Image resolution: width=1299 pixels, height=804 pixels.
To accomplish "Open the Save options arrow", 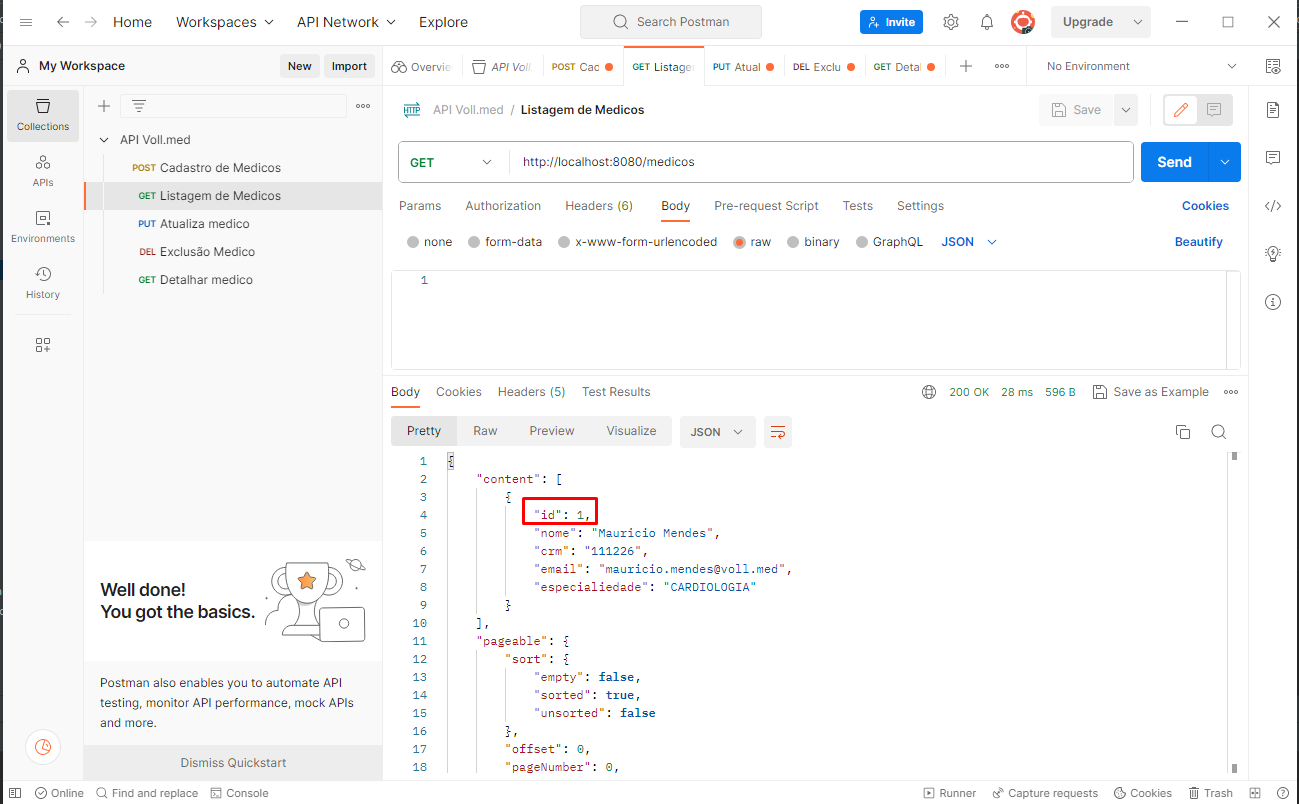I will pyautogui.click(x=1126, y=110).
